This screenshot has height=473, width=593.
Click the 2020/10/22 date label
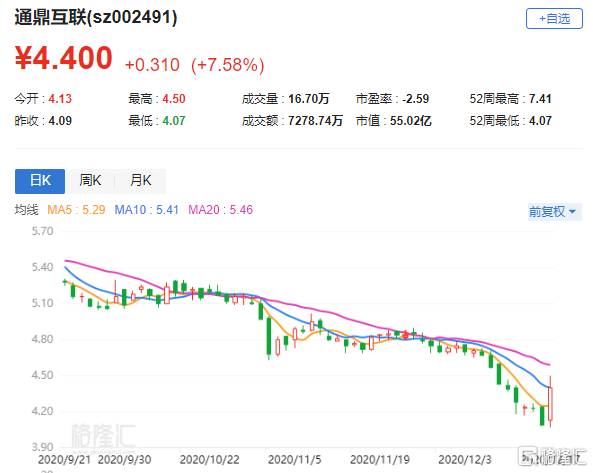click(x=210, y=460)
